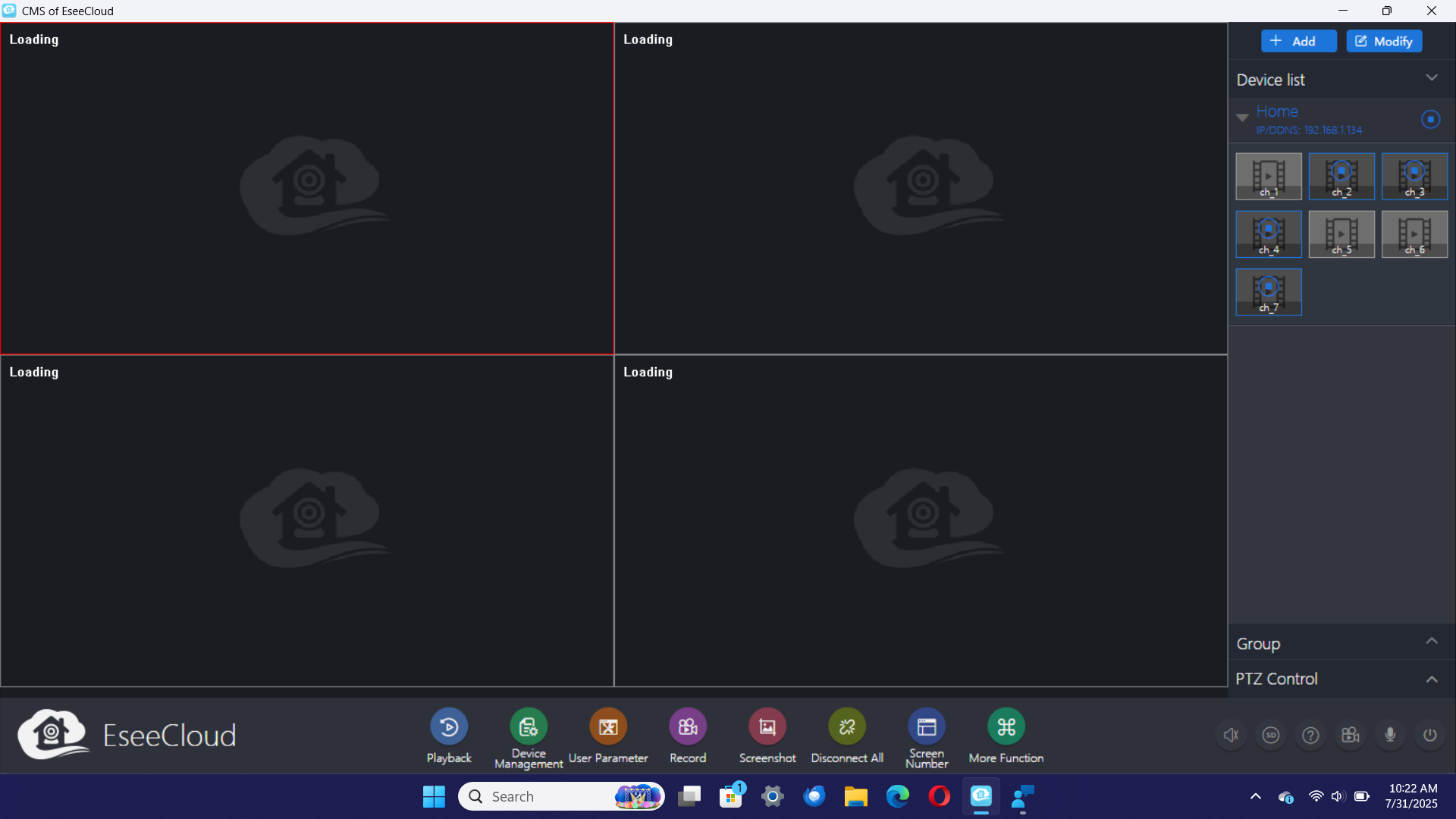
Task: Click the EseeCloud logo
Action: pyautogui.click(x=127, y=734)
